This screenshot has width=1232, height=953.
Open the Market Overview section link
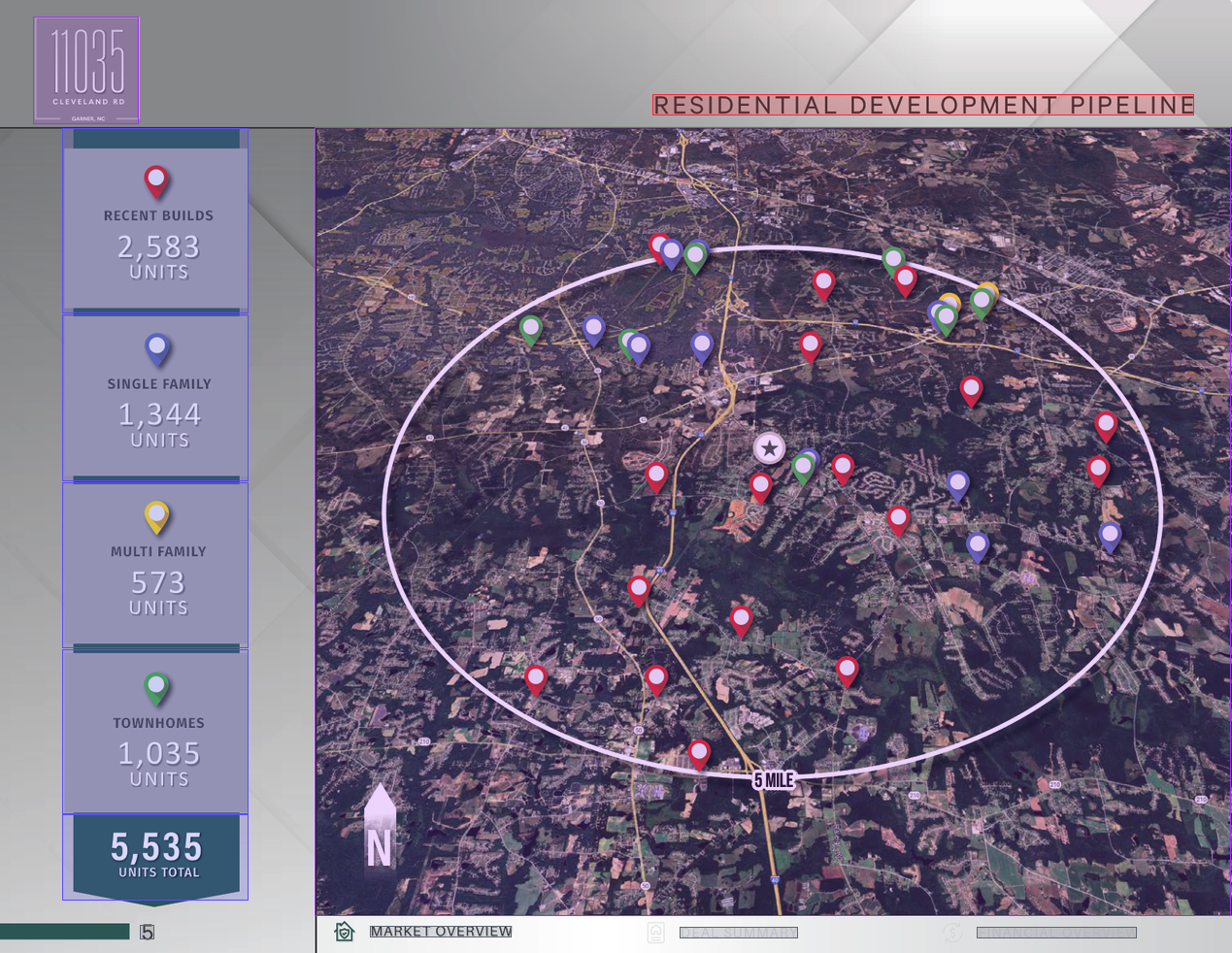[x=441, y=932]
